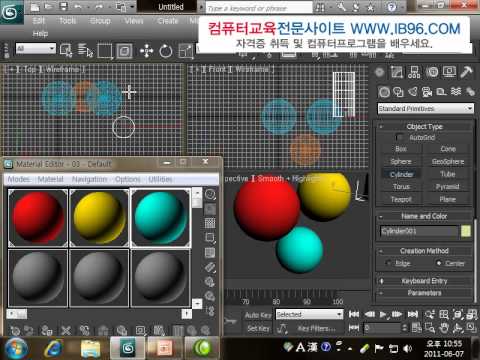Select the yellow material sample slot

click(x=99, y=218)
